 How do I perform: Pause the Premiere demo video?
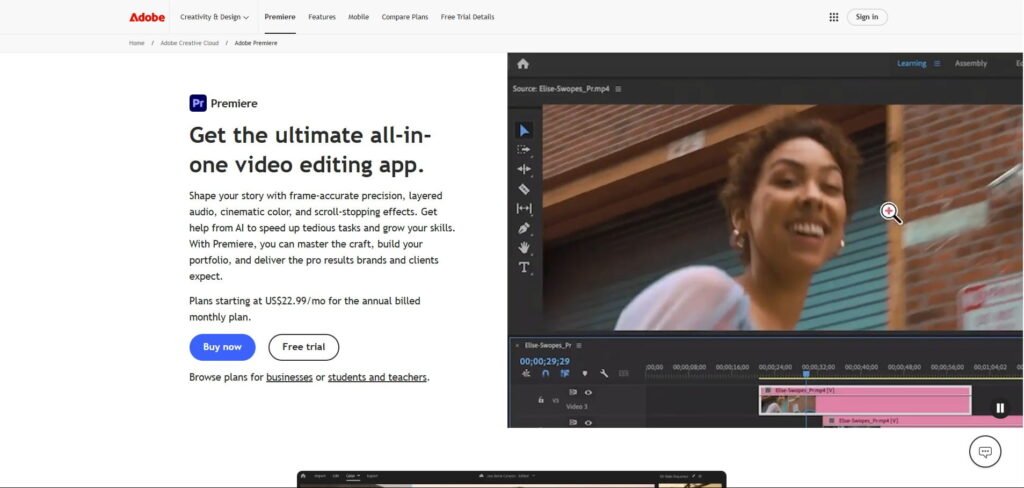point(1000,408)
